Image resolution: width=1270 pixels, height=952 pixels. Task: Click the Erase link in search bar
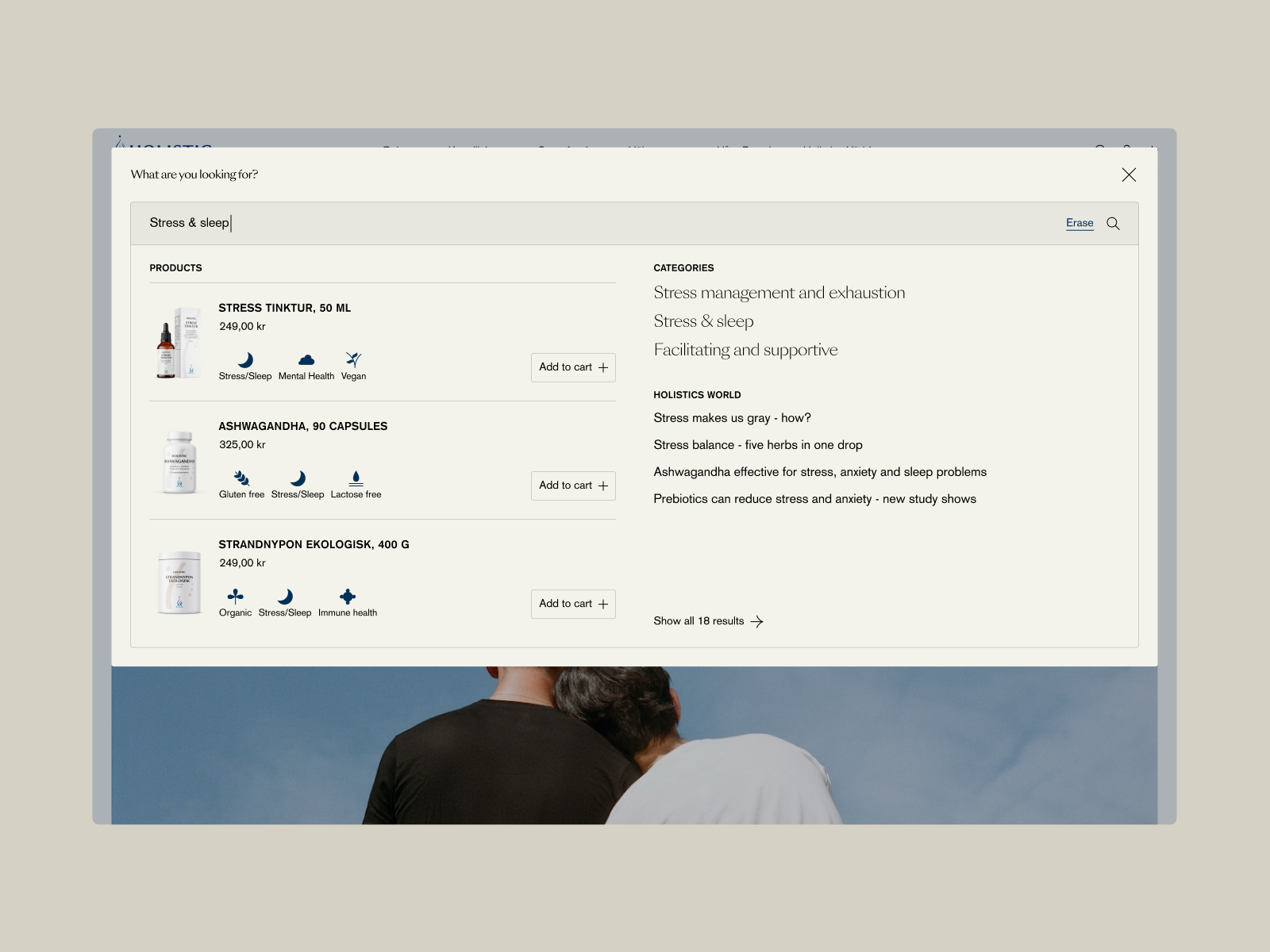pos(1079,223)
